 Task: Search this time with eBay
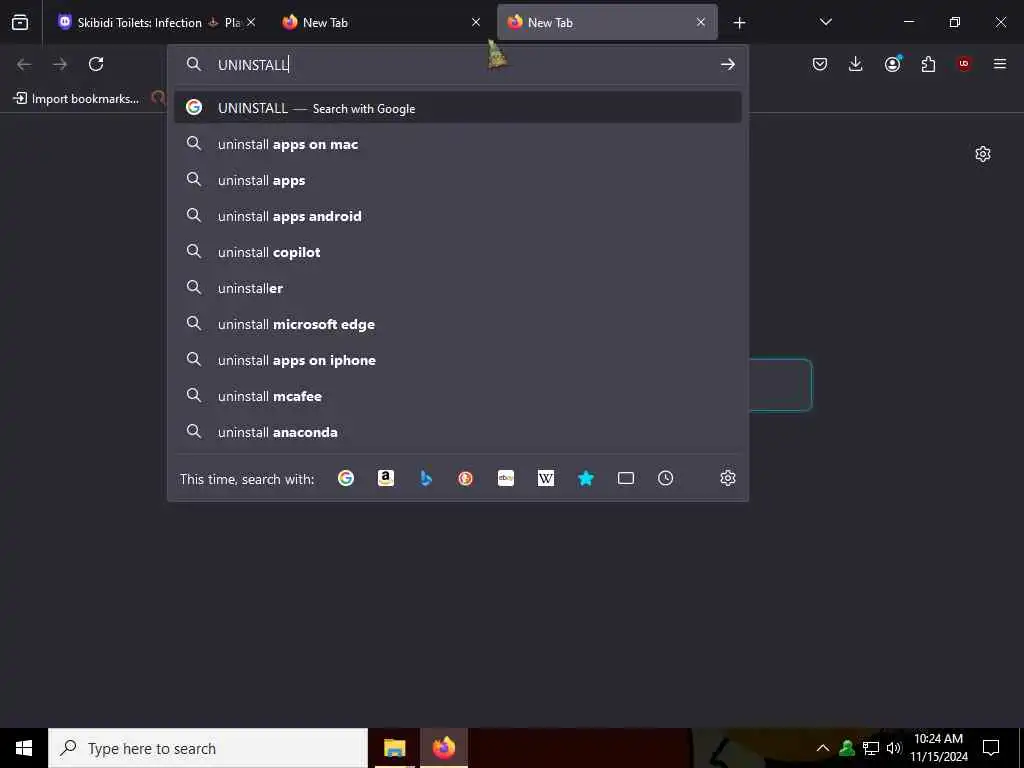click(506, 479)
